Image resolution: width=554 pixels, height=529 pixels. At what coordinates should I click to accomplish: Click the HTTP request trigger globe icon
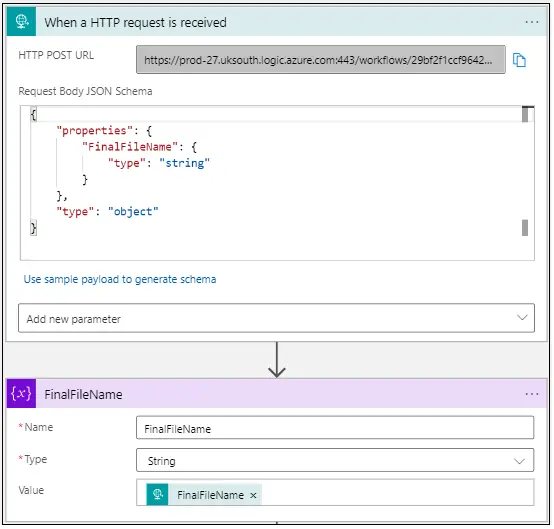(21, 22)
